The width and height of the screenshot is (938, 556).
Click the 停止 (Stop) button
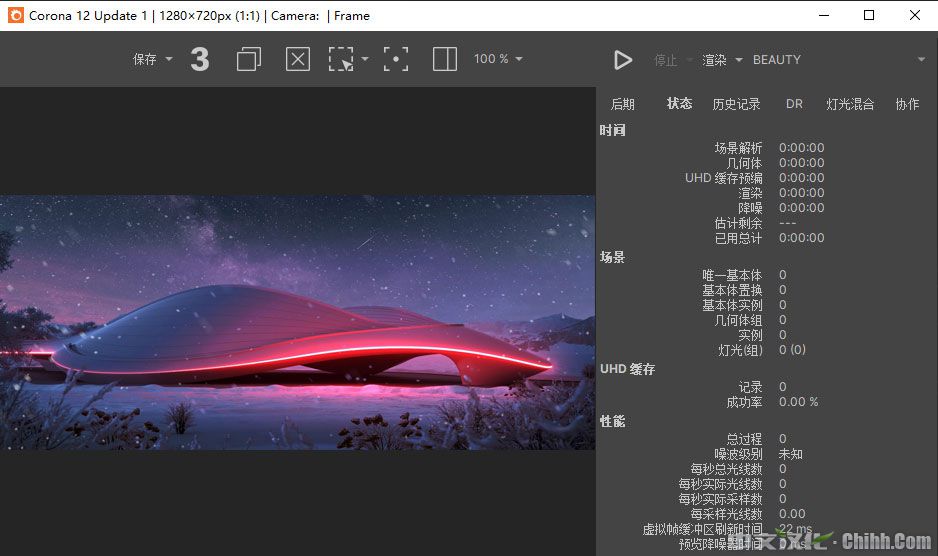666,60
